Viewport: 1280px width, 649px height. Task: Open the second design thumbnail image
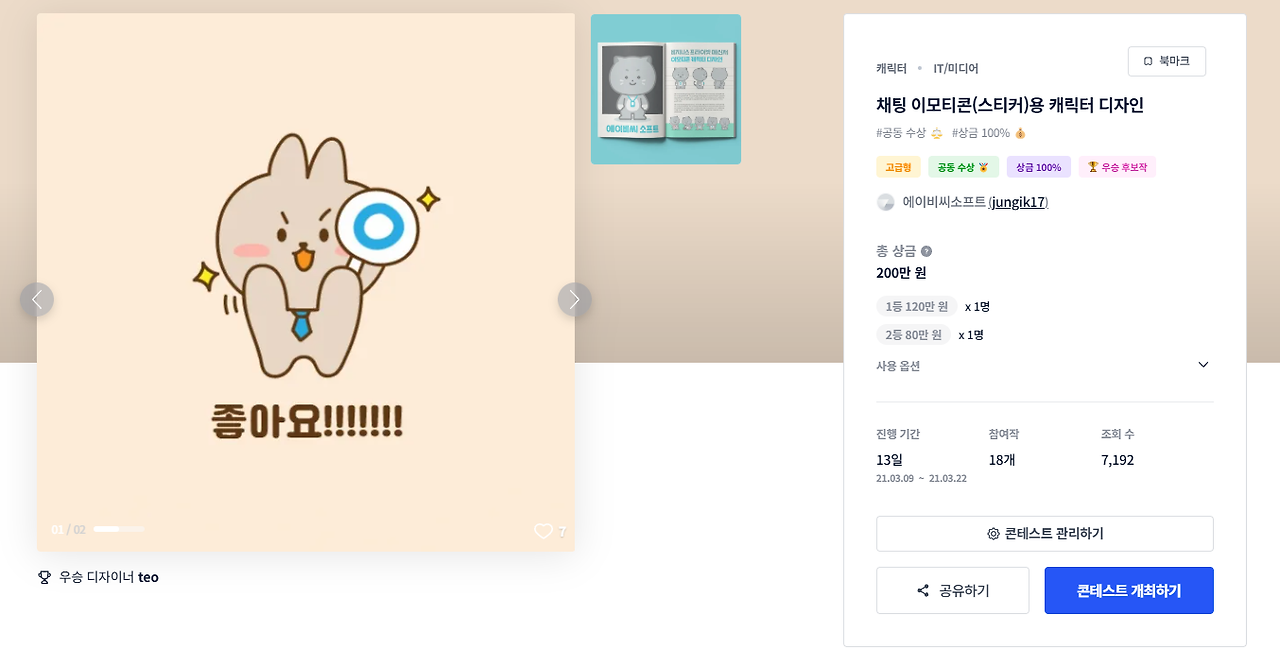tap(666, 89)
